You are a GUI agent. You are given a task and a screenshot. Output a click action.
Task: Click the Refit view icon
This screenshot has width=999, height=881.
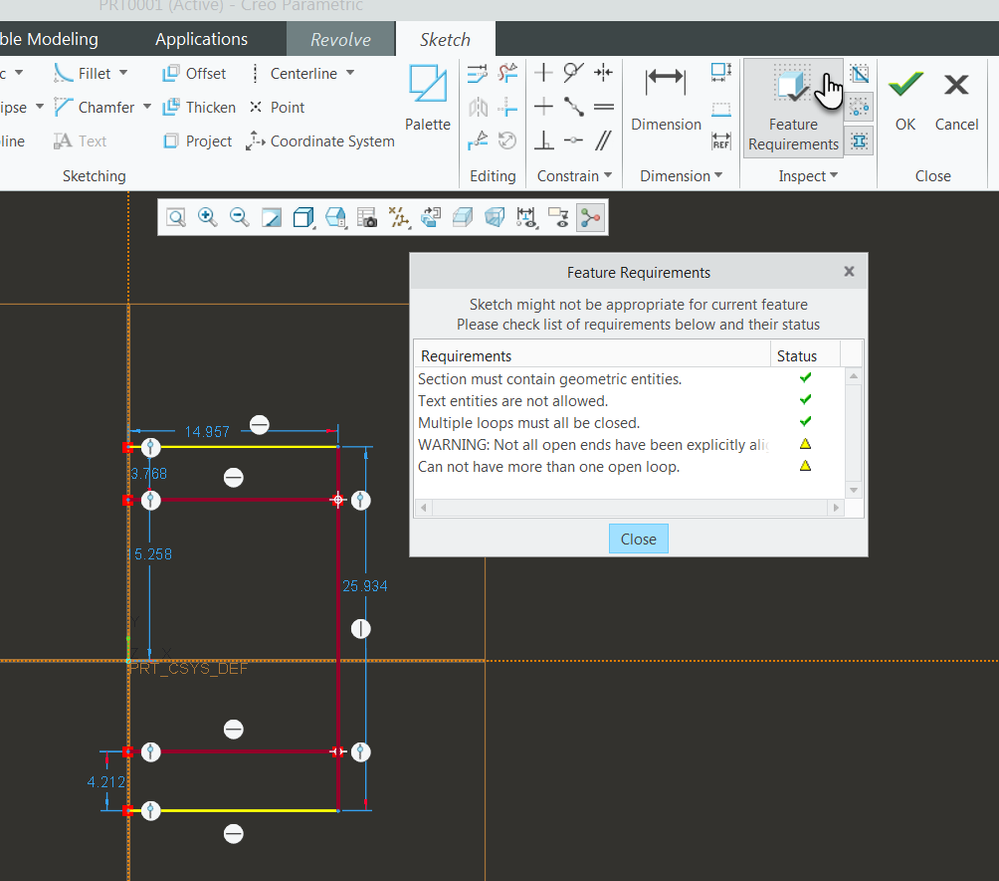click(176, 217)
